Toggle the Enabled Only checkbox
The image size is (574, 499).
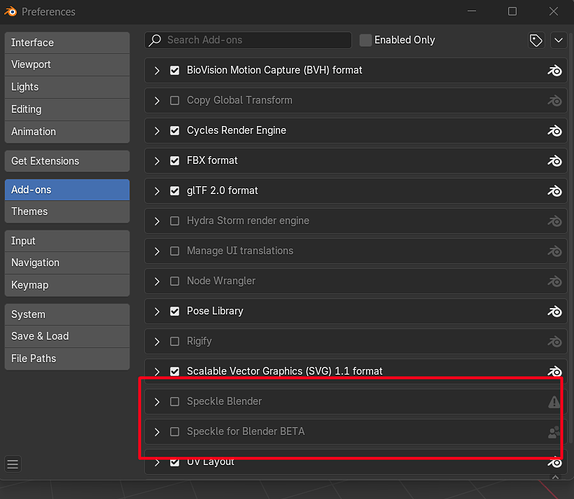(x=365, y=40)
